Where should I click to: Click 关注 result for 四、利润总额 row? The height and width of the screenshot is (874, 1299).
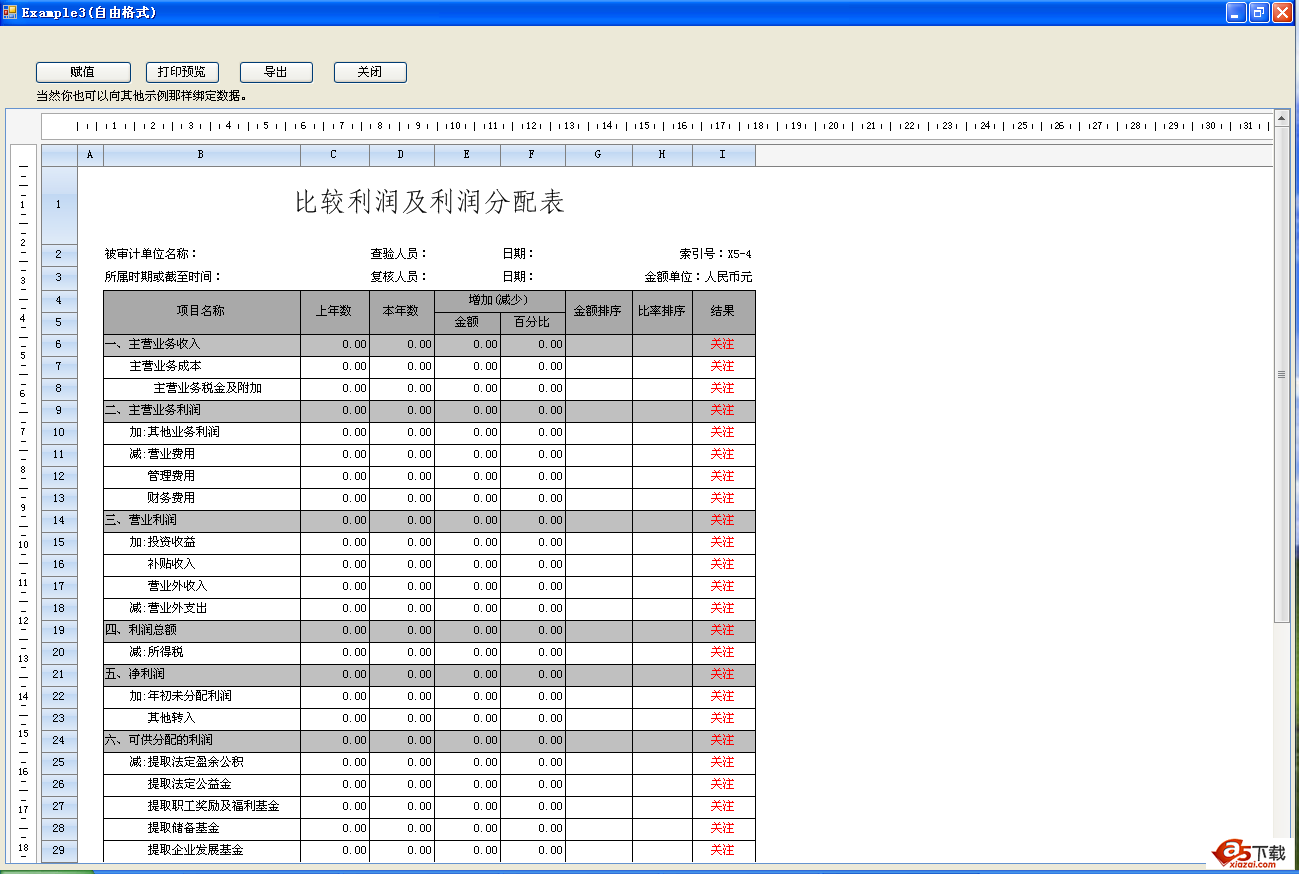click(x=722, y=630)
